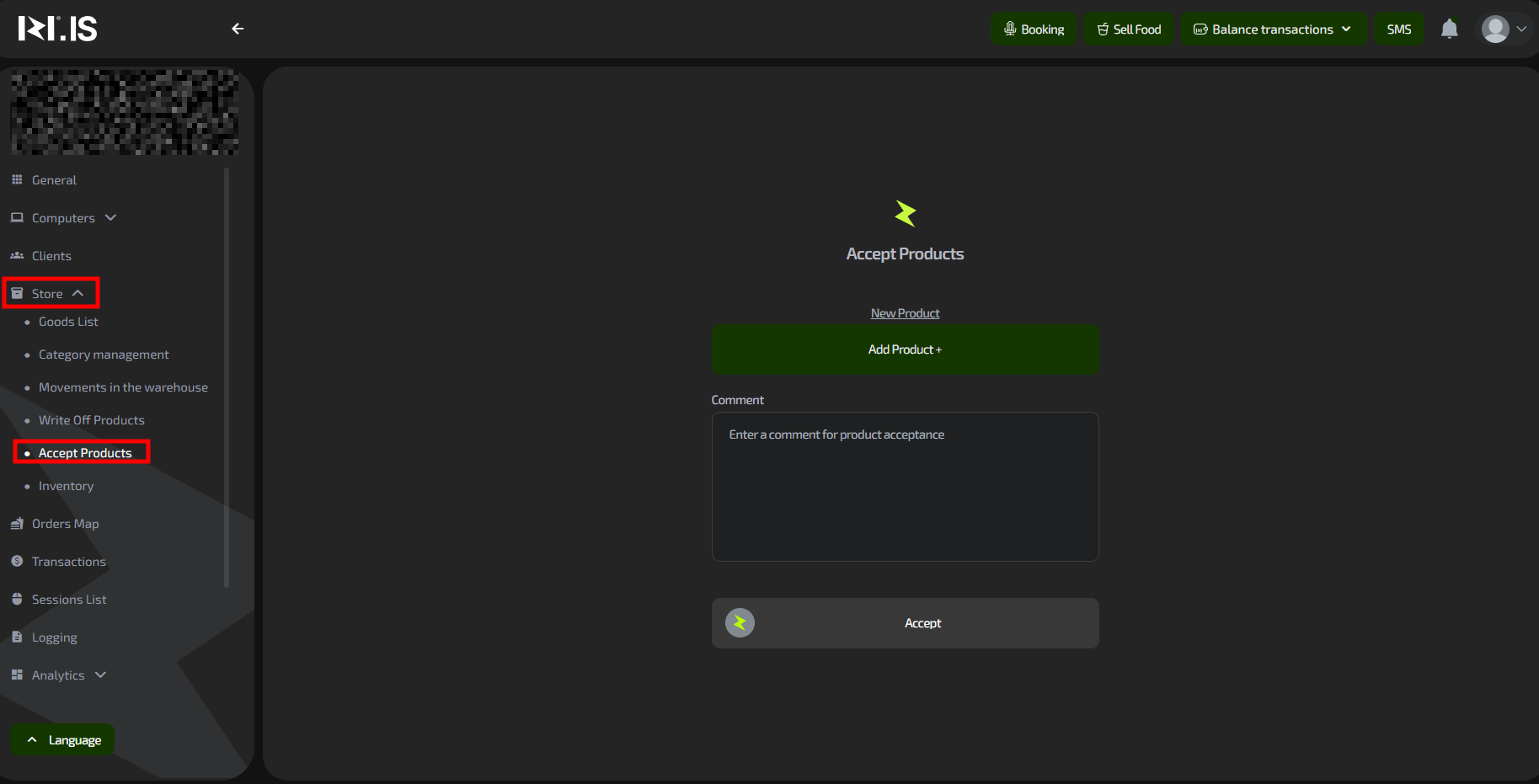Click the Logging document icon
The image size is (1539, 784).
coord(17,637)
